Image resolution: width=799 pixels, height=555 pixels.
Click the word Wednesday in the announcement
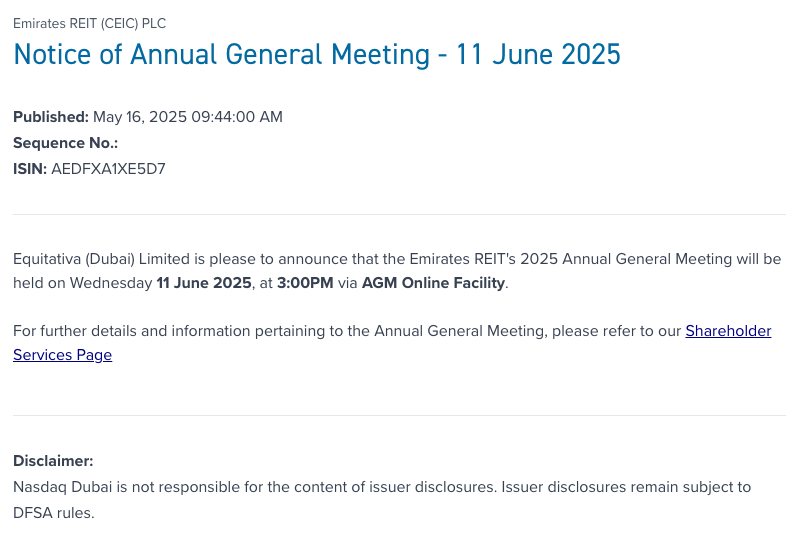coord(111,283)
